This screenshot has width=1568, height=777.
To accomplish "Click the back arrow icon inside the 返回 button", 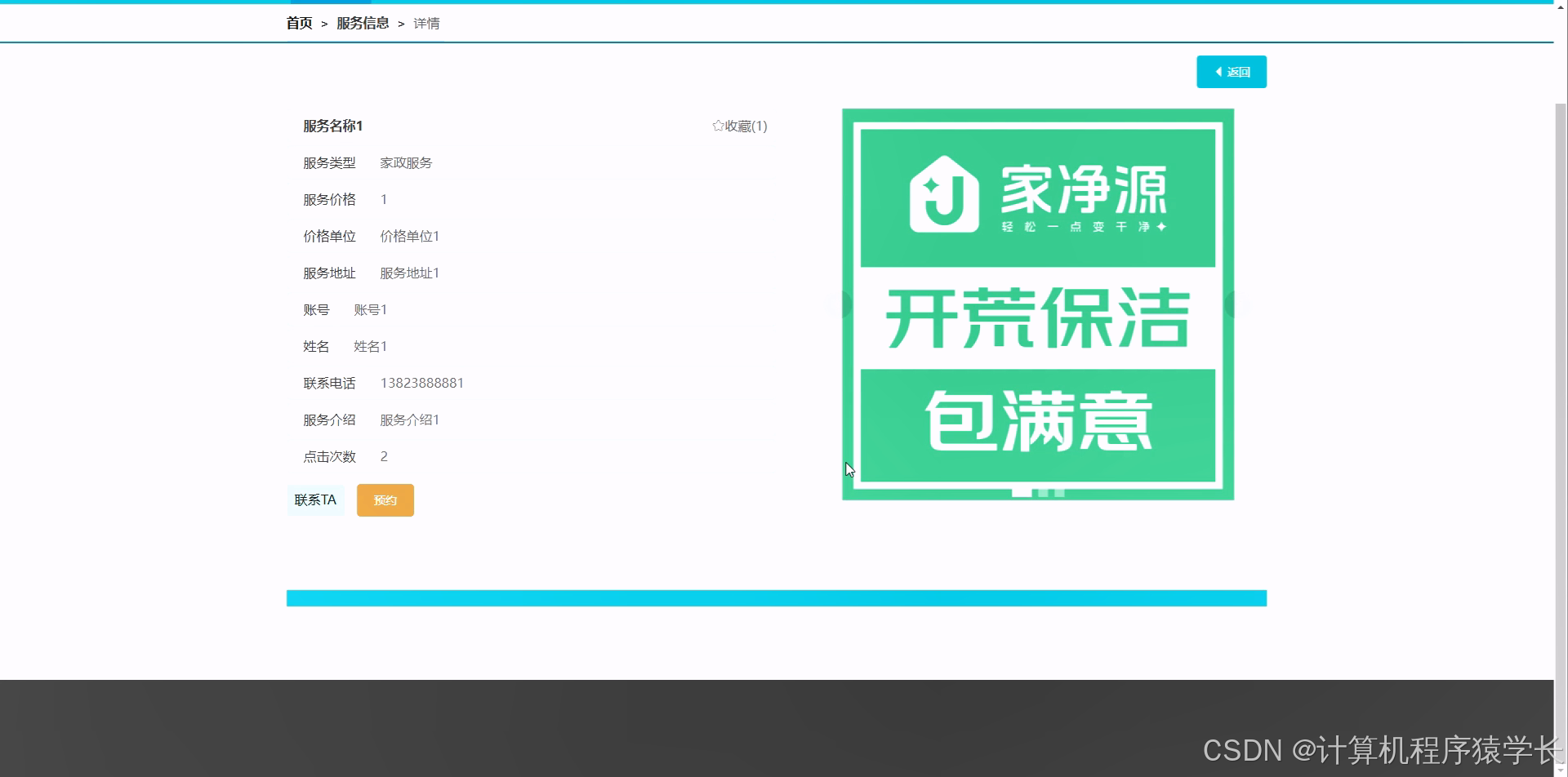I will pos(1220,72).
